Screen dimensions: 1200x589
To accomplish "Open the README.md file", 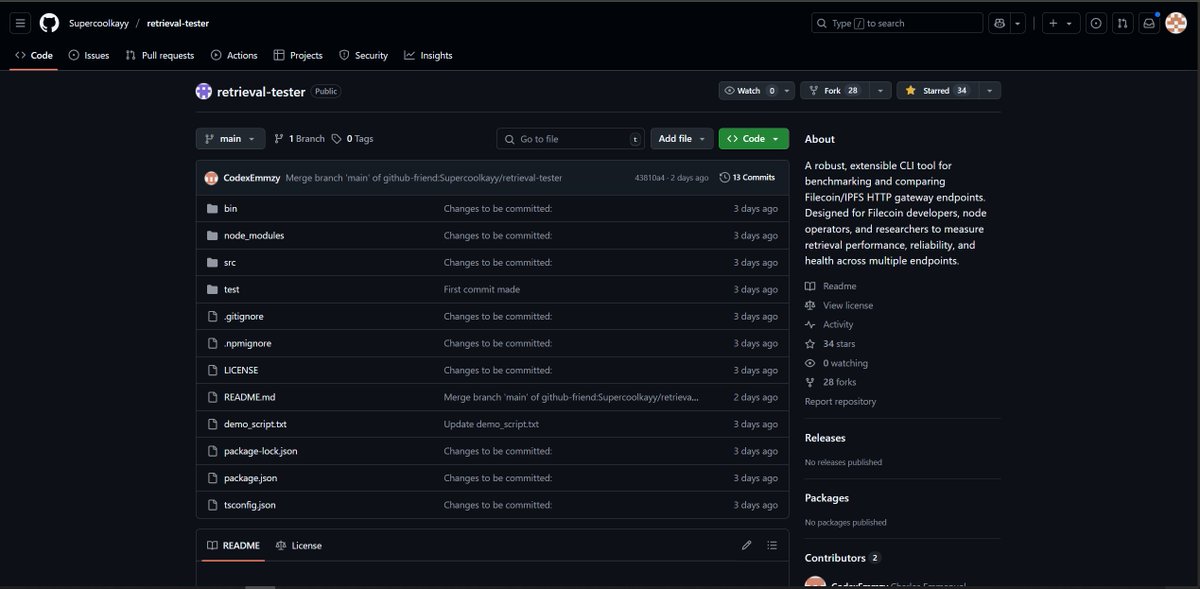I will [249, 398].
